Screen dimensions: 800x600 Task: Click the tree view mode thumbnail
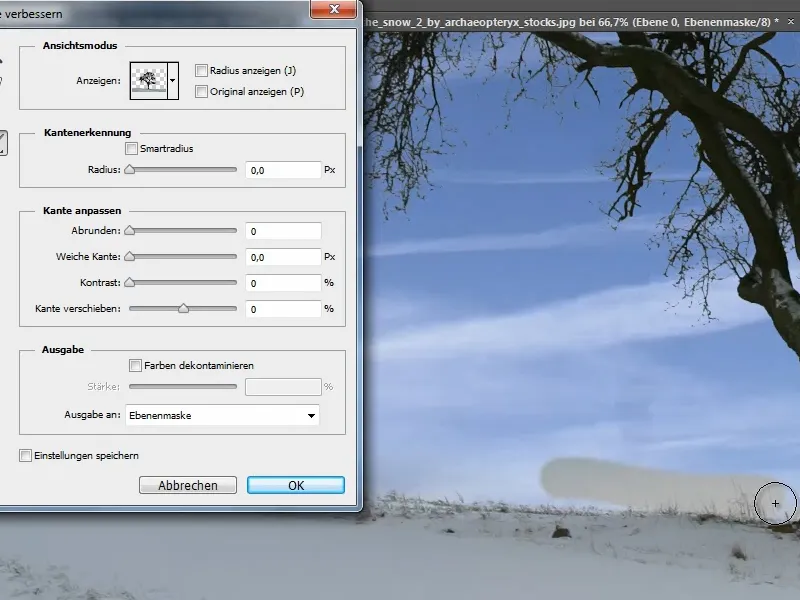click(x=148, y=81)
